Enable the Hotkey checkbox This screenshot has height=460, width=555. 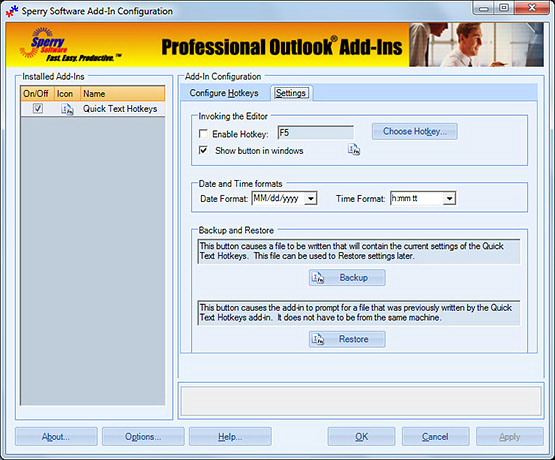[203, 133]
